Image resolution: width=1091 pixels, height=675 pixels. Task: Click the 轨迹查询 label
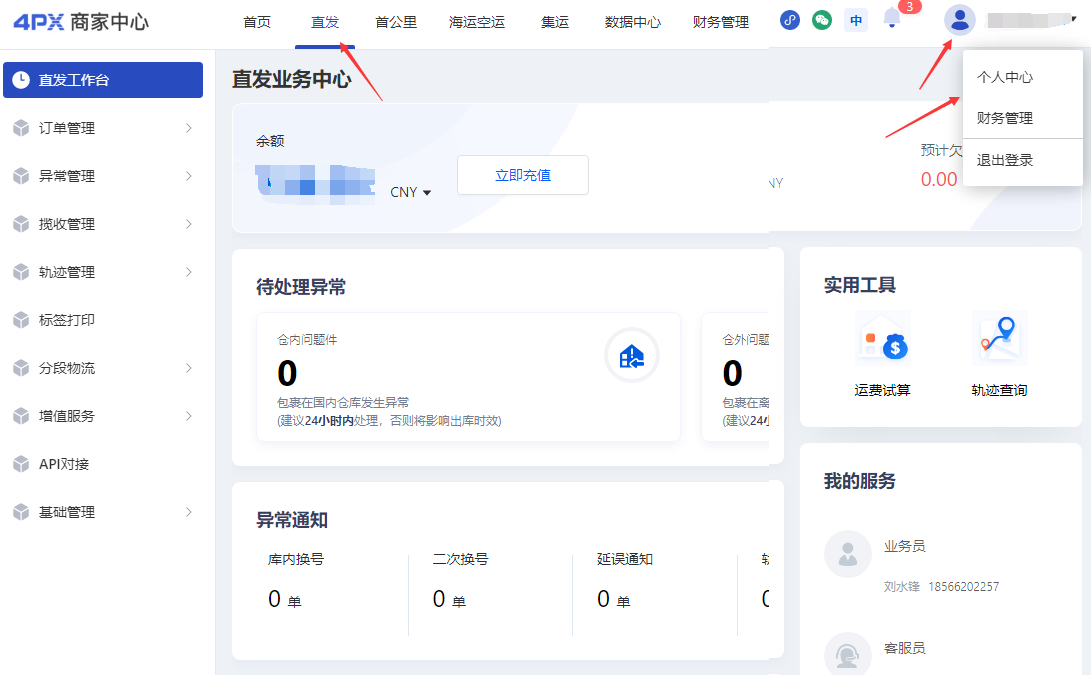click(999, 390)
